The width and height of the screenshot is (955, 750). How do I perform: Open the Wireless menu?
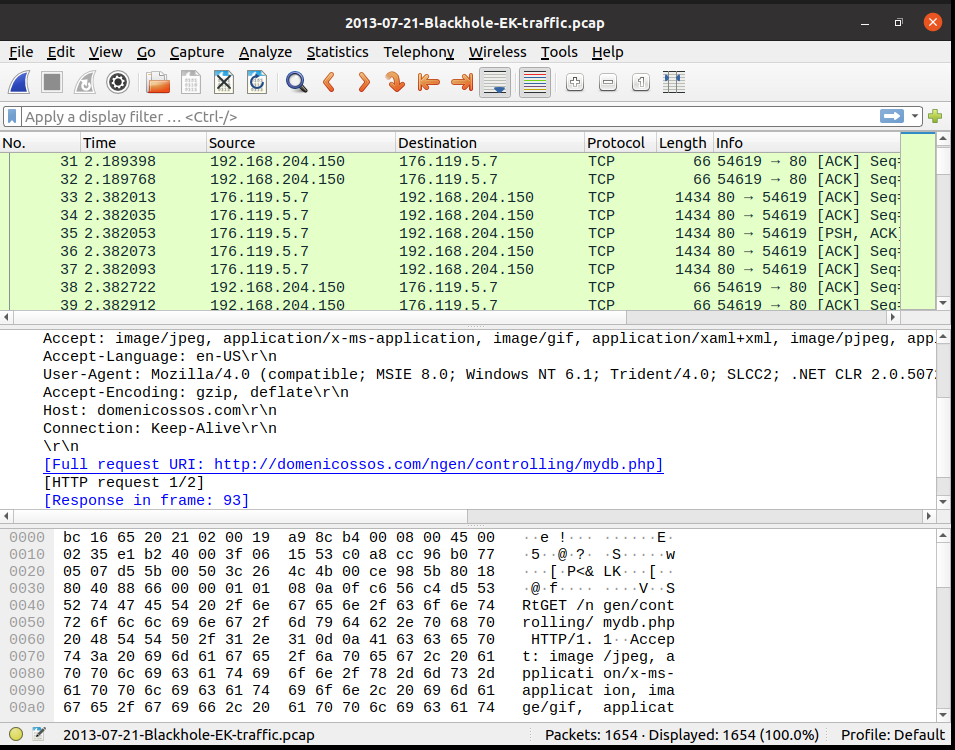[497, 52]
